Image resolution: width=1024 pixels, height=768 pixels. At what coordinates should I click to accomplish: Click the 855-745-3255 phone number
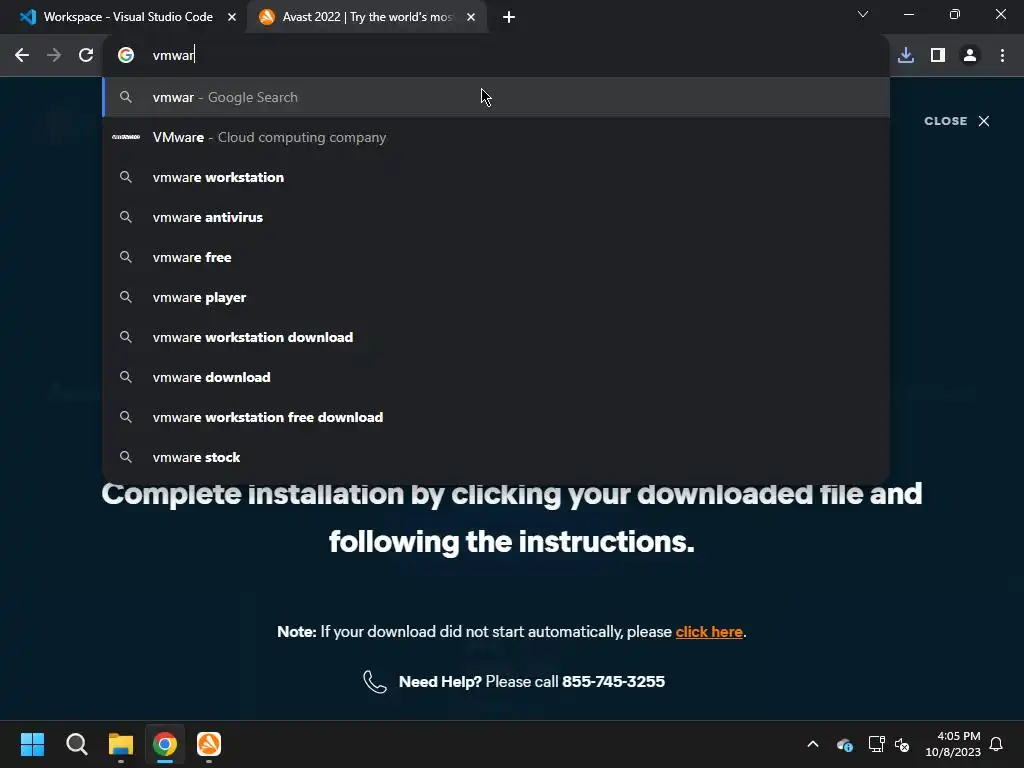(613, 681)
